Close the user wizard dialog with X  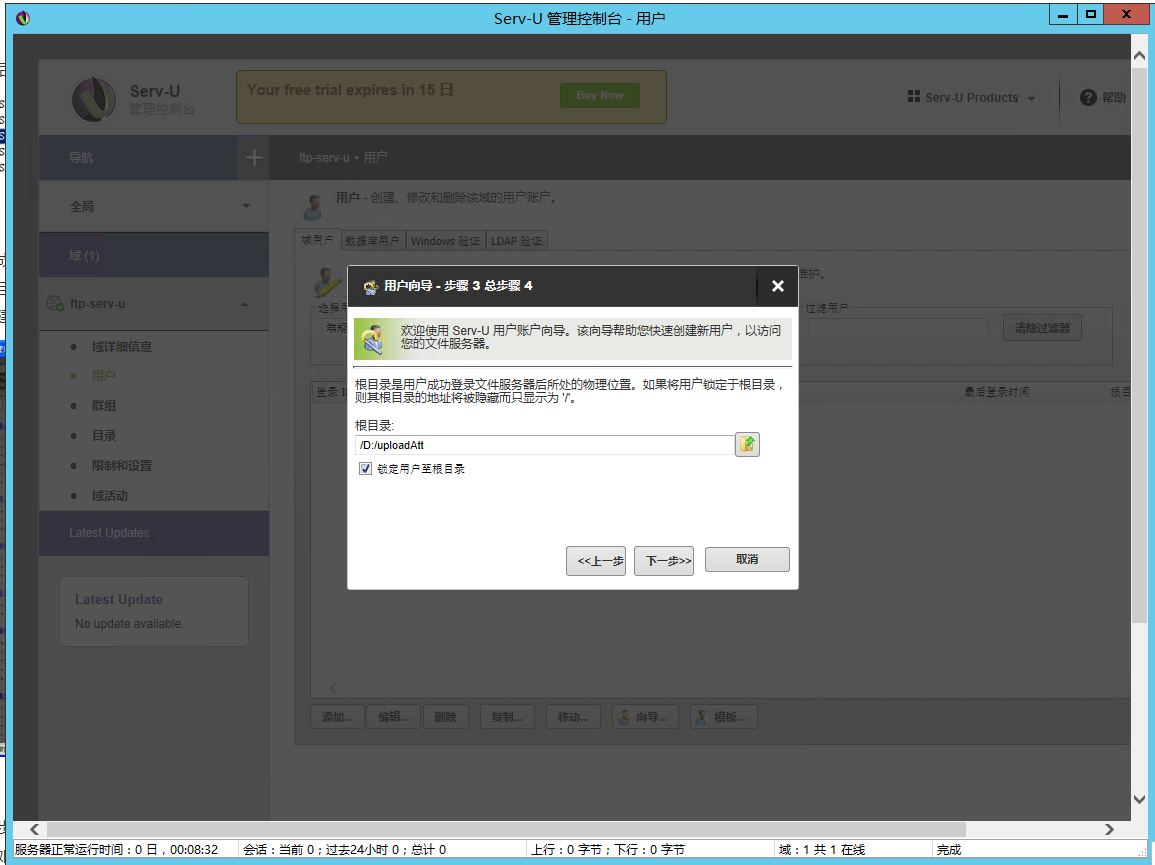[777, 286]
